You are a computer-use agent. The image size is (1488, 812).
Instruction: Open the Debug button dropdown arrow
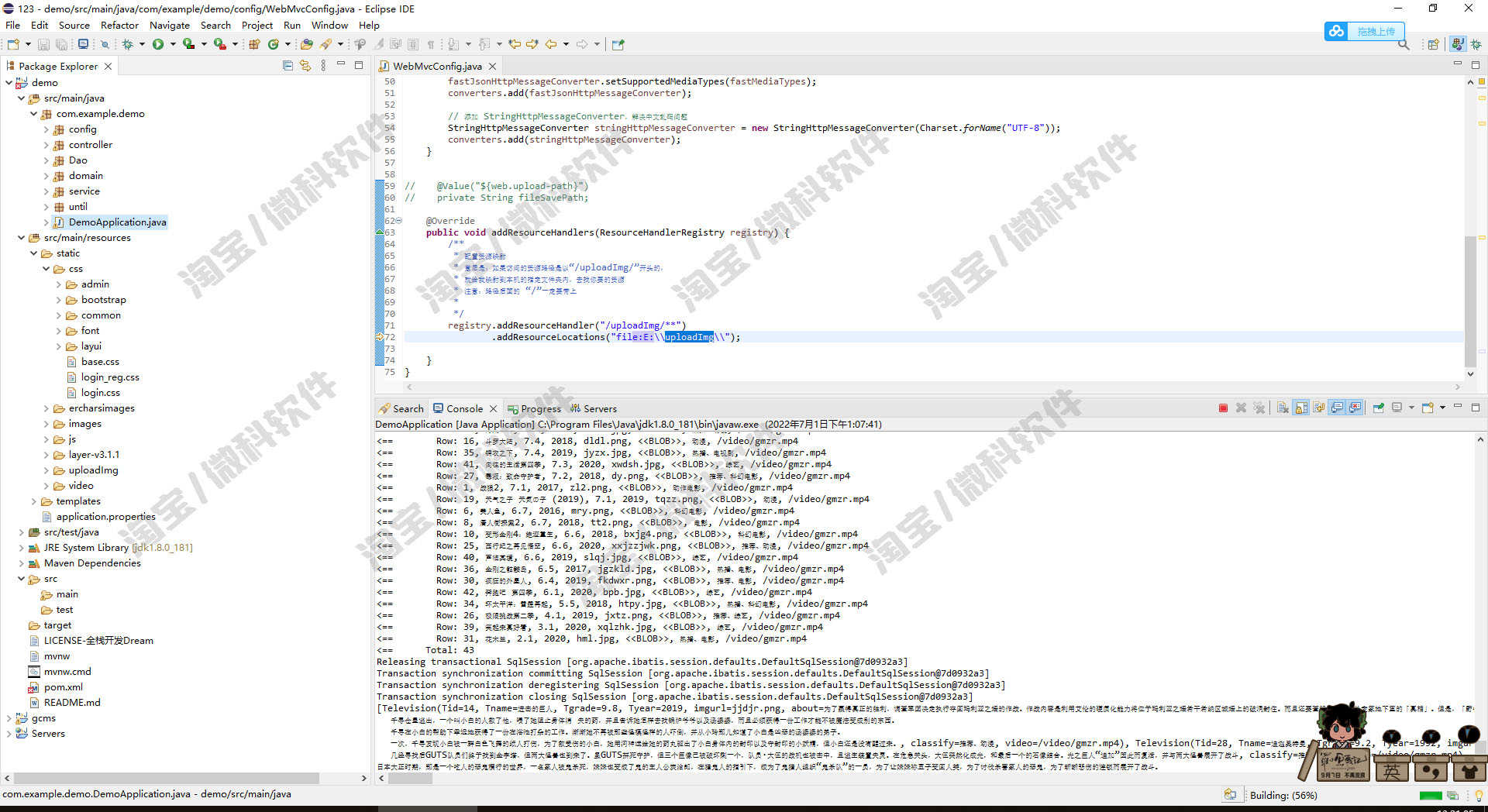142,44
